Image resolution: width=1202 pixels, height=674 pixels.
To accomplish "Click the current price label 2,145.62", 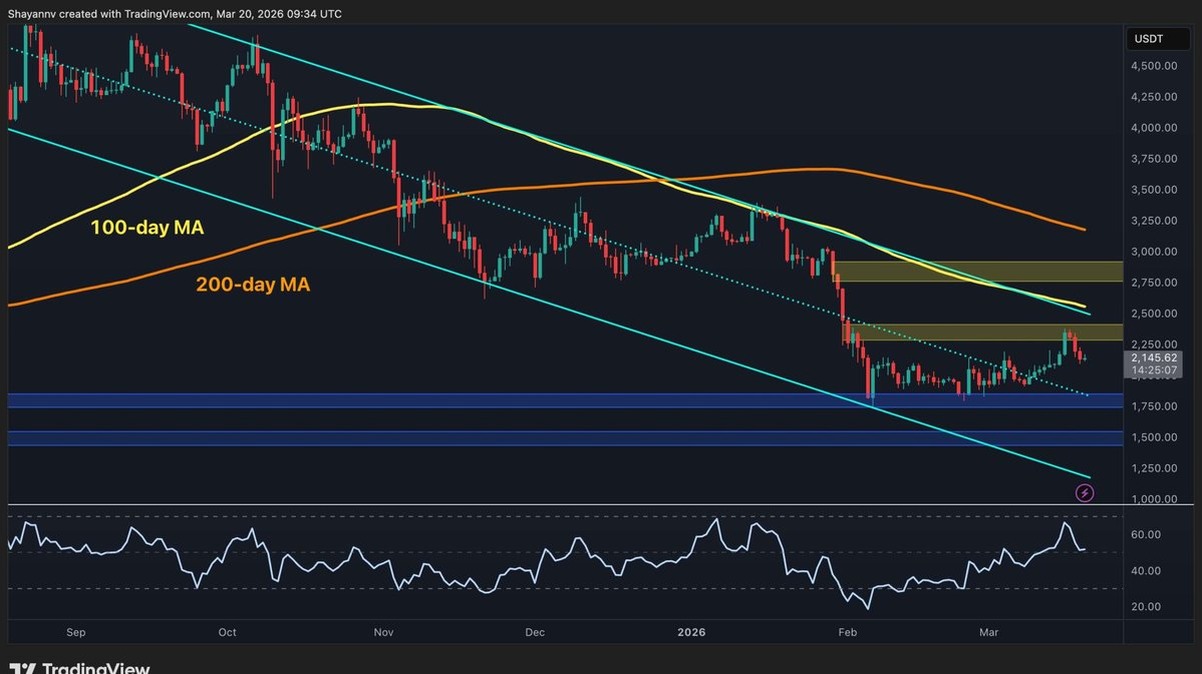I will [1154, 358].
